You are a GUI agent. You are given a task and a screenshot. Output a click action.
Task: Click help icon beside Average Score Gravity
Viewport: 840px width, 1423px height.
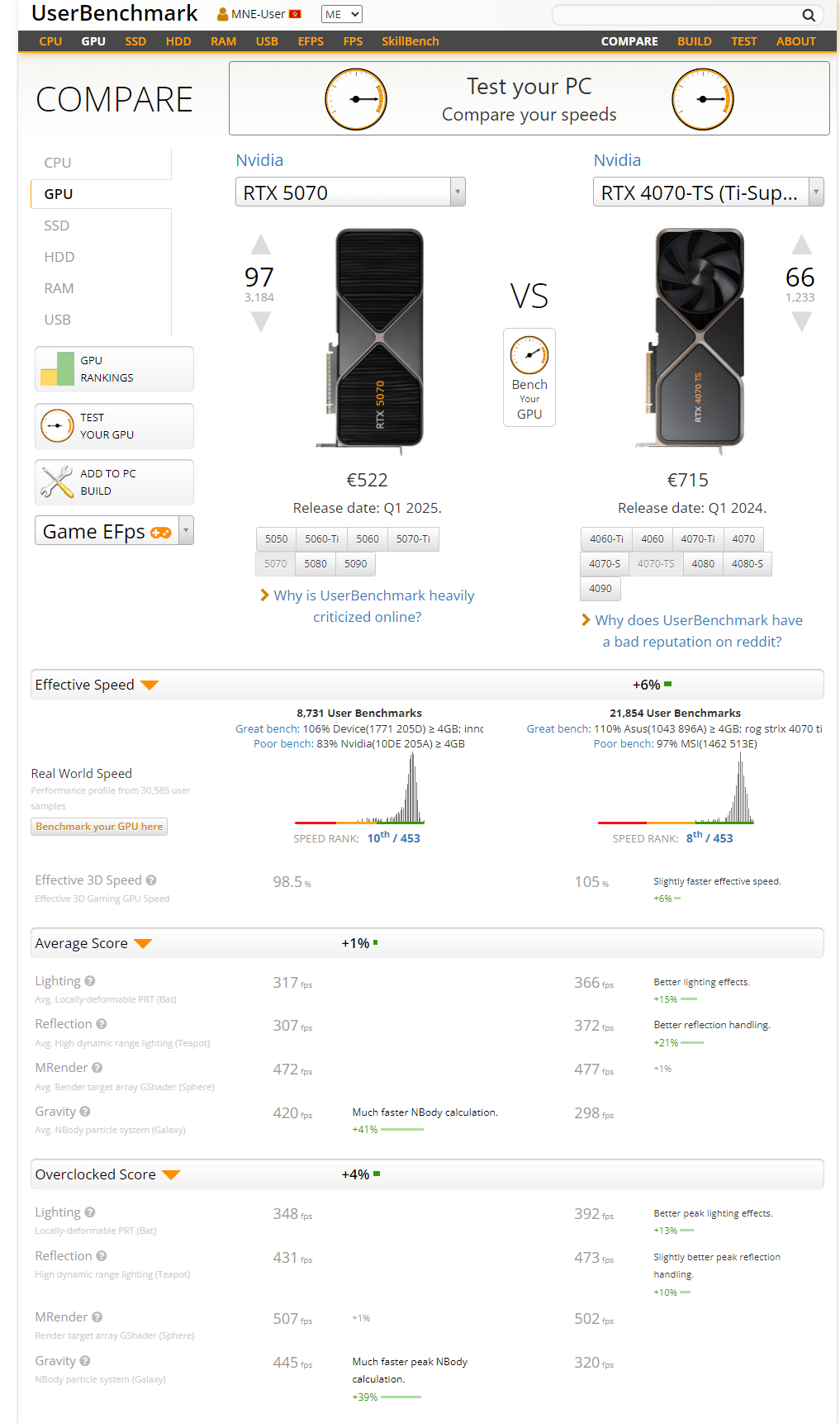85,1112
